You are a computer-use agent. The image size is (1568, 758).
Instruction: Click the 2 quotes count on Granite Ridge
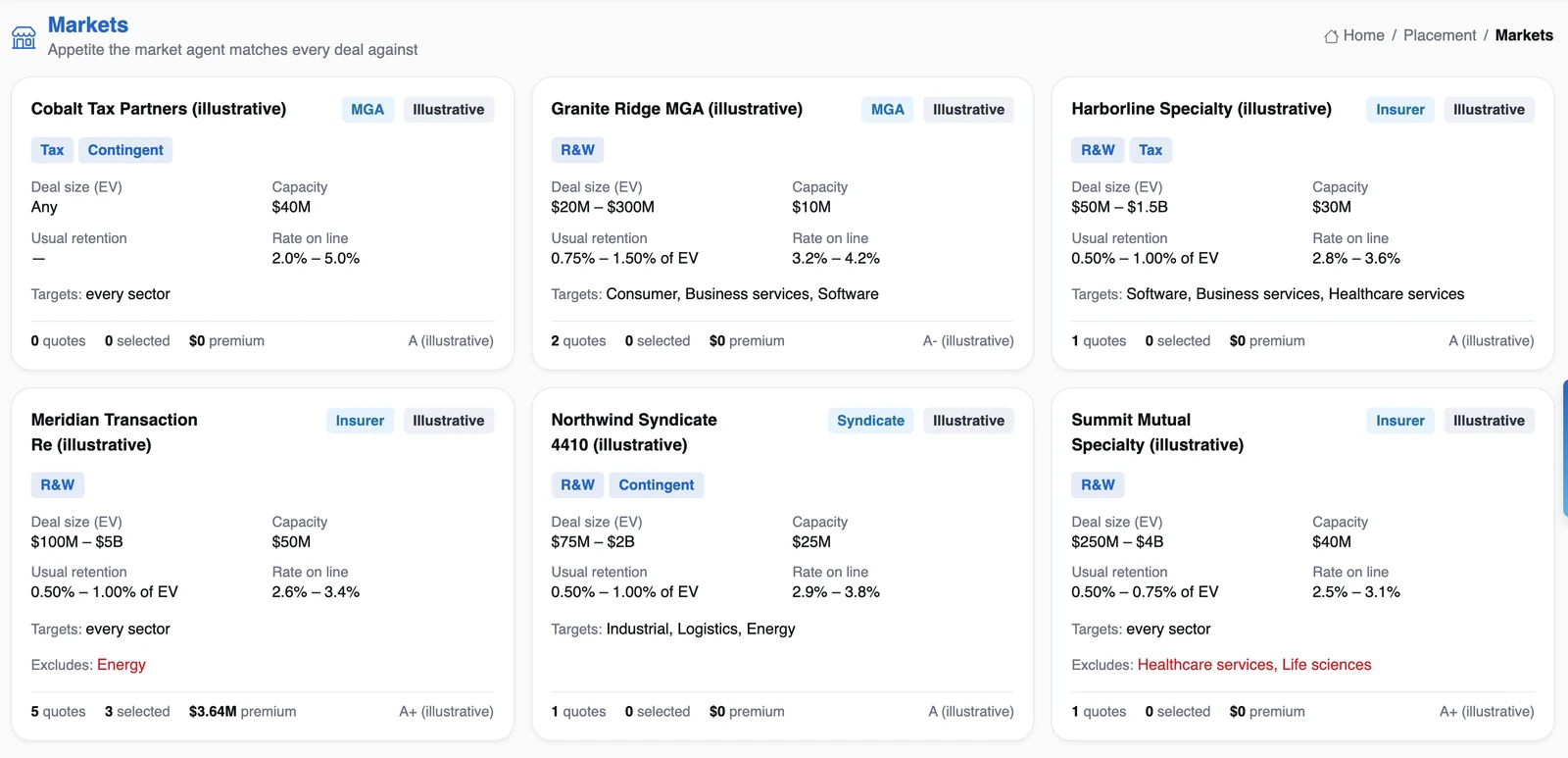(x=579, y=341)
